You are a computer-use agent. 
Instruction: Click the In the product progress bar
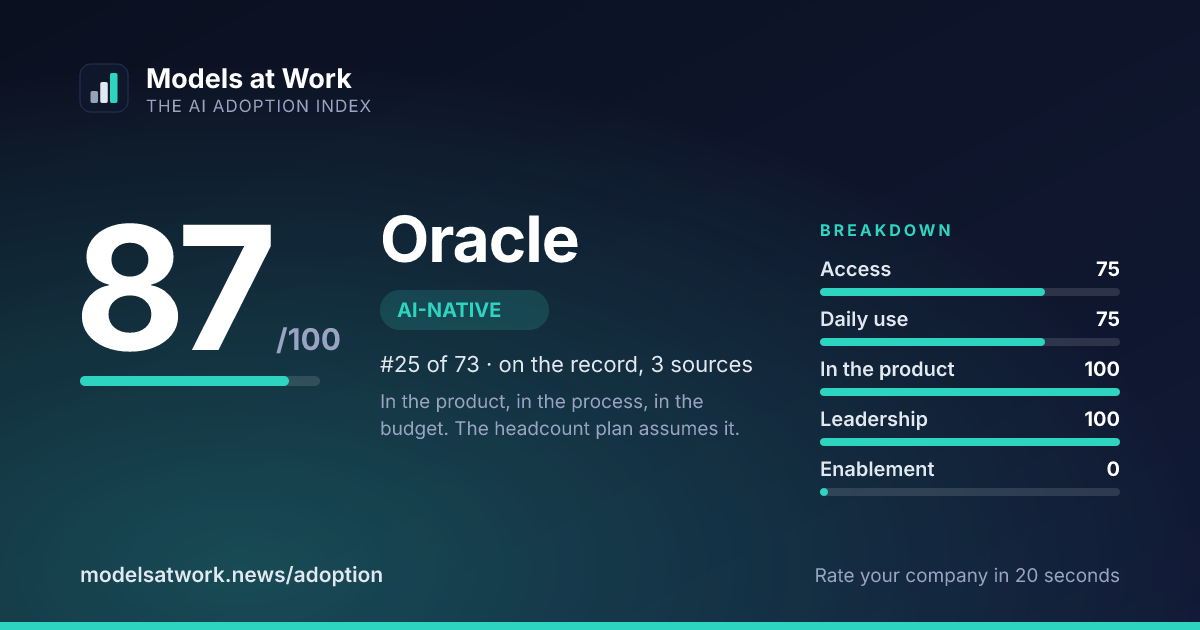tap(970, 392)
